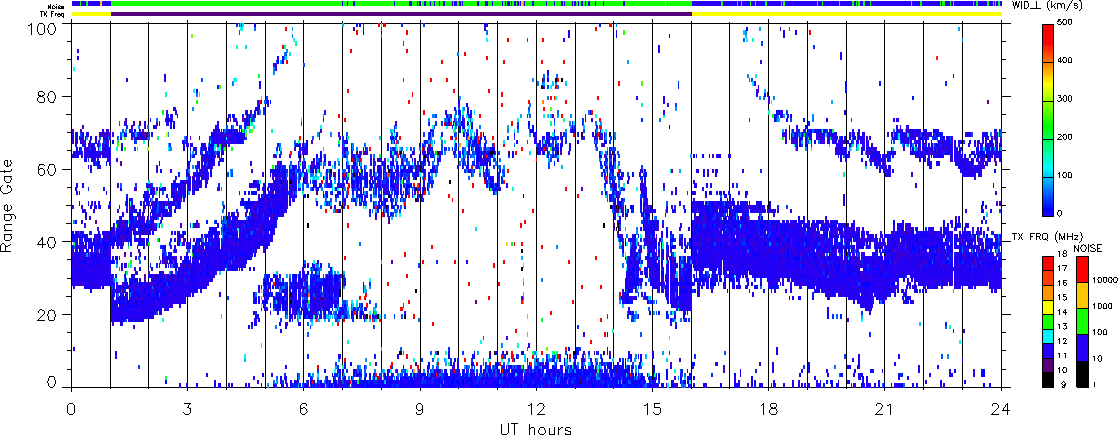Click the x-axis tick label 6
1118x435 pixels.
click(x=304, y=410)
